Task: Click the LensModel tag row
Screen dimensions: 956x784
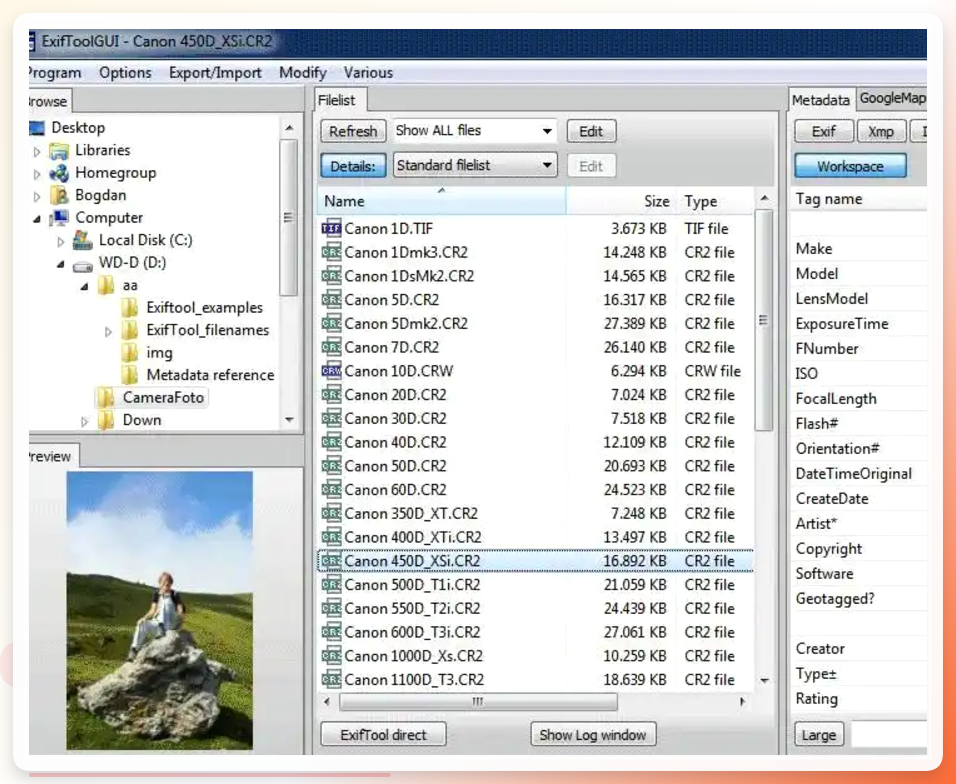Action: (x=858, y=299)
